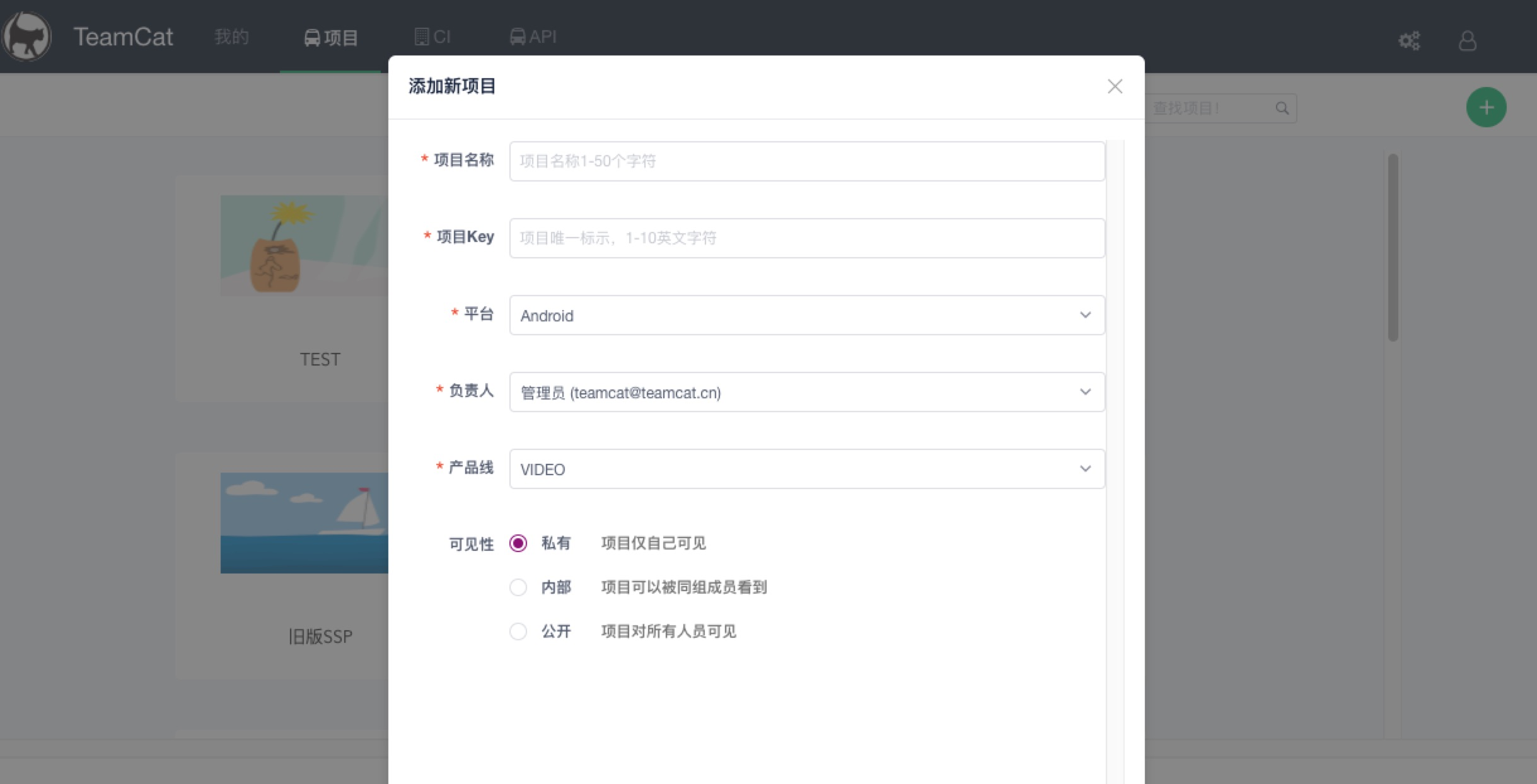Select the 内部 visibility option
The image size is (1537, 784).
click(x=518, y=587)
